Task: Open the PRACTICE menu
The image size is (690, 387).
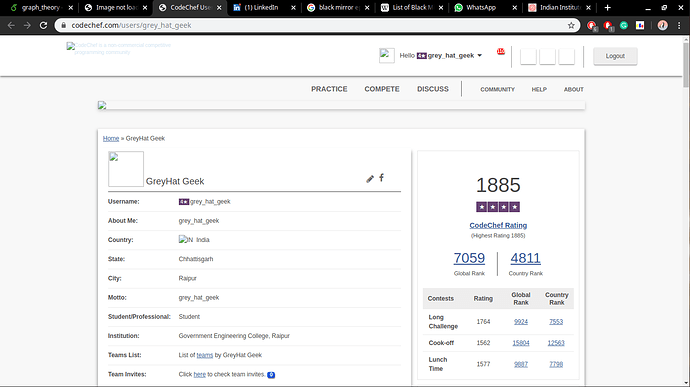Action: tap(329, 89)
